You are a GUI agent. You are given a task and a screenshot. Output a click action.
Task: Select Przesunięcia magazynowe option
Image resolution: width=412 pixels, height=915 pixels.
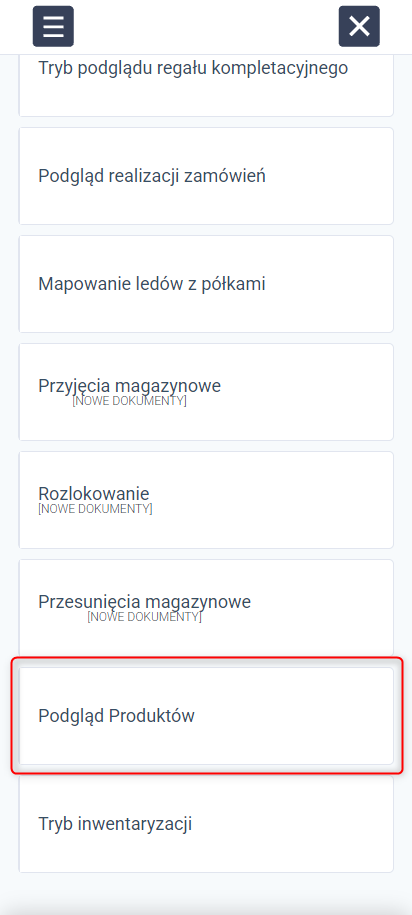coord(206,607)
